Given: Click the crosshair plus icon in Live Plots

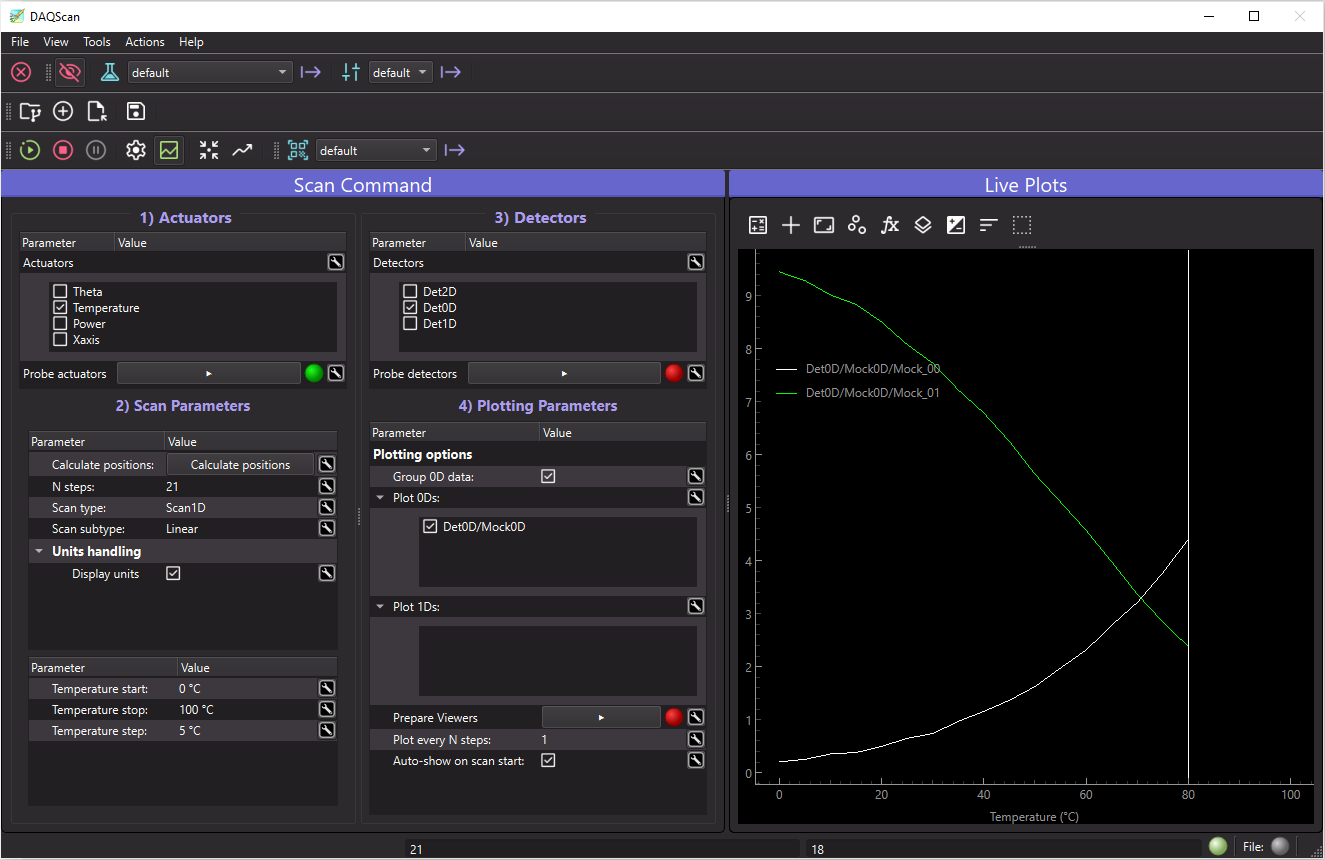Looking at the screenshot, I should pos(791,225).
